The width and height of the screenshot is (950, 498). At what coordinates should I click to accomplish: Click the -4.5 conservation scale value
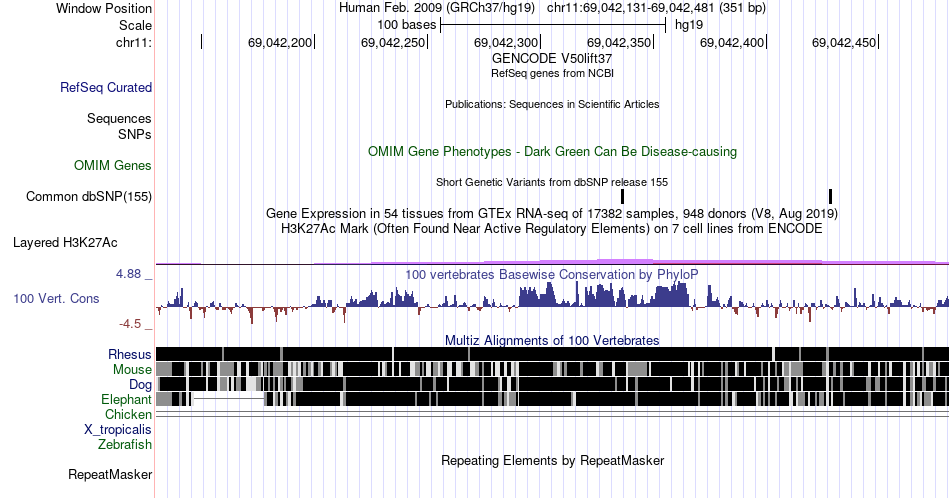[x=130, y=324]
